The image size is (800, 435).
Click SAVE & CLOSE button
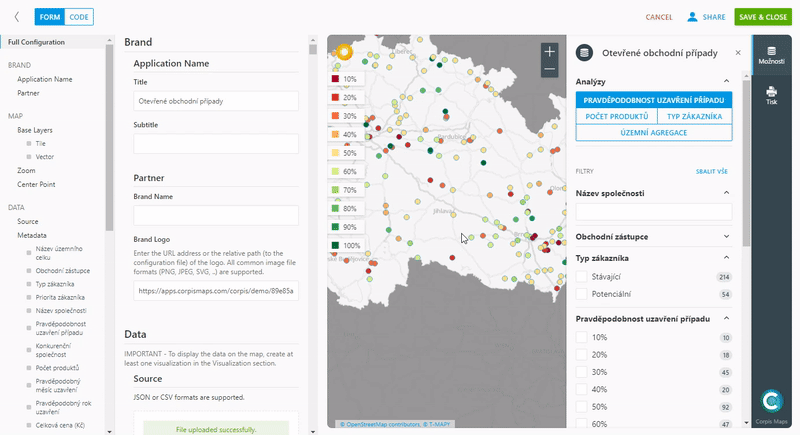[763, 17]
